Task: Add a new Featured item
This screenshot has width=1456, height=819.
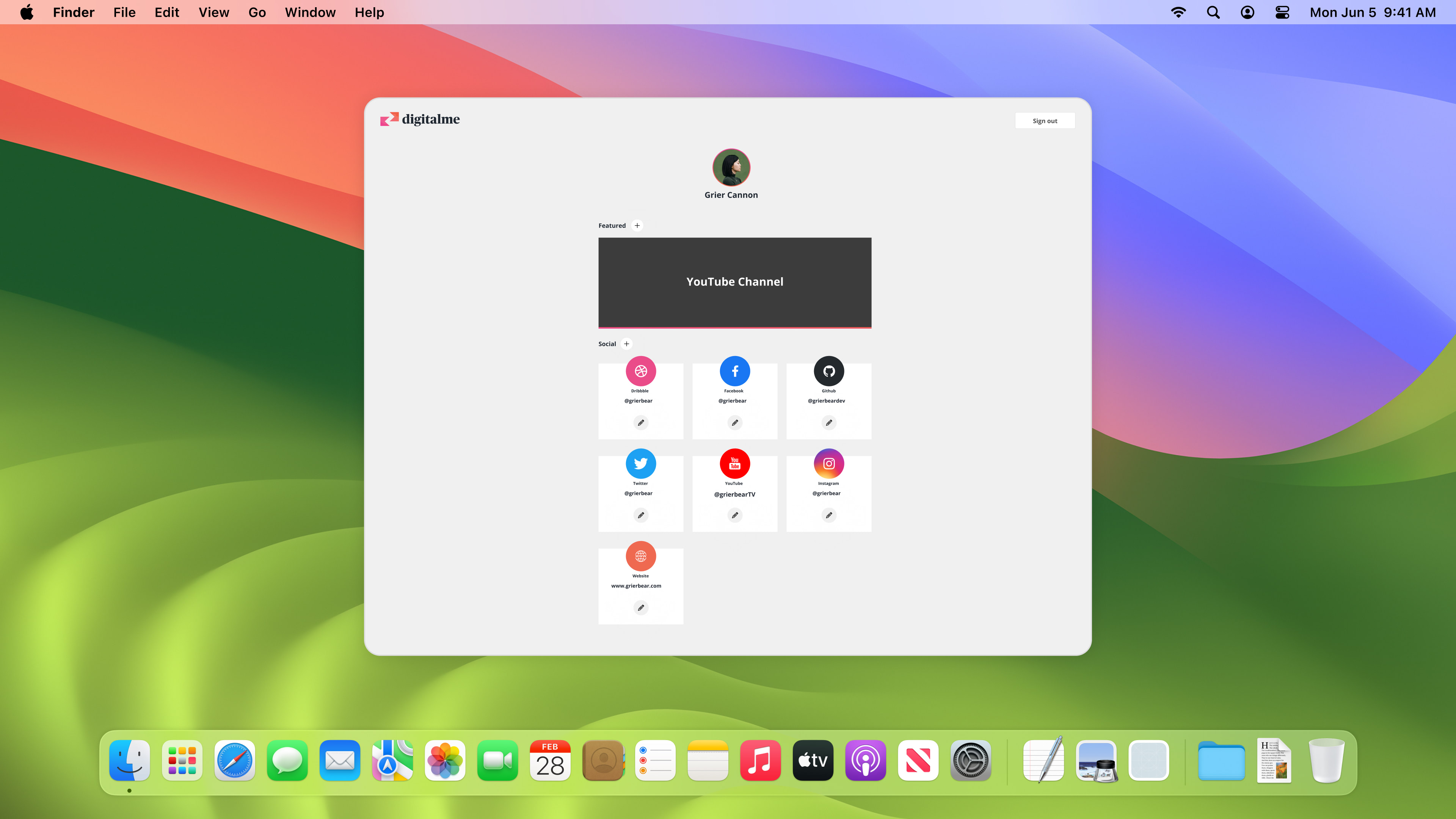Action: pos(637,226)
